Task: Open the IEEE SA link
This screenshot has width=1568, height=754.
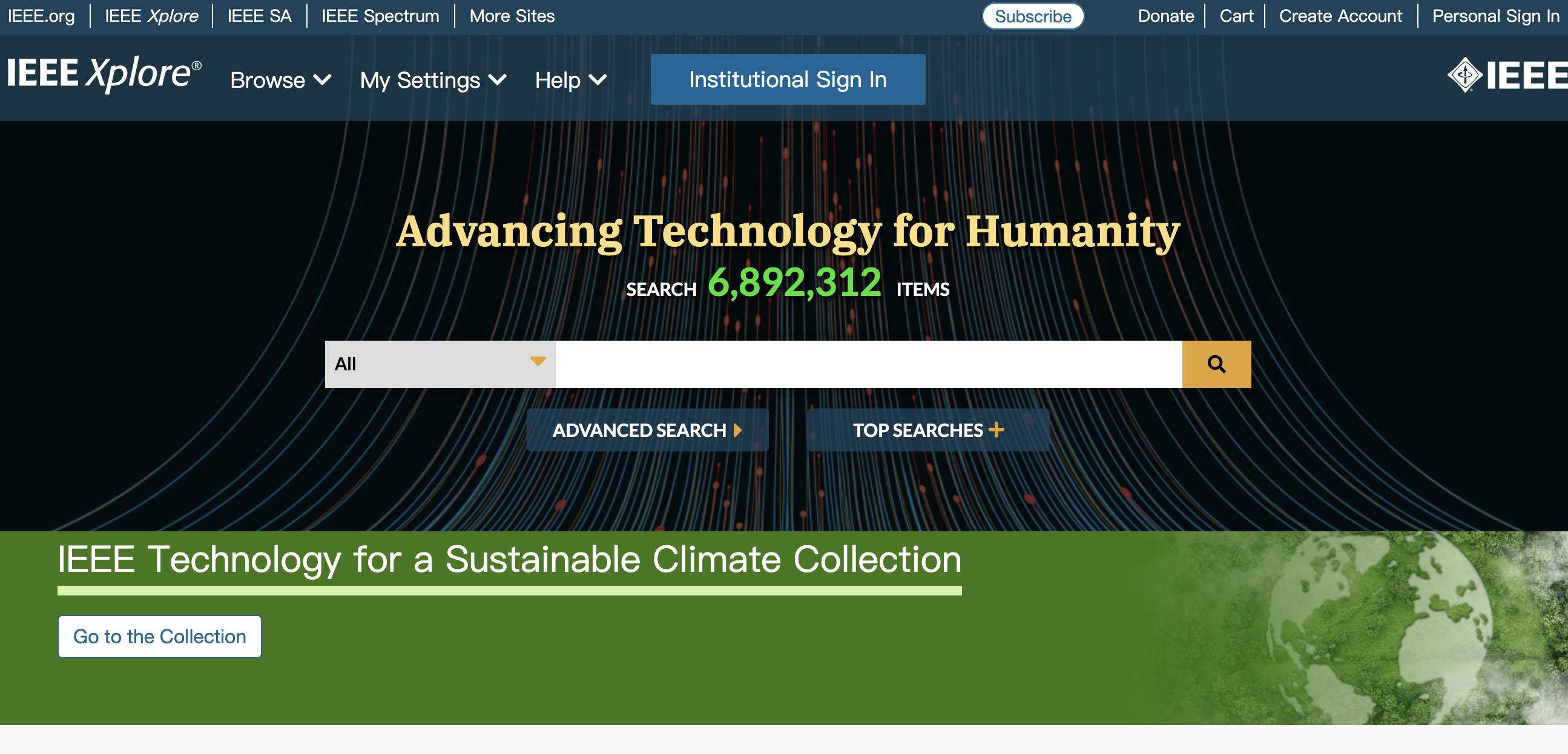Action: click(x=259, y=16)
